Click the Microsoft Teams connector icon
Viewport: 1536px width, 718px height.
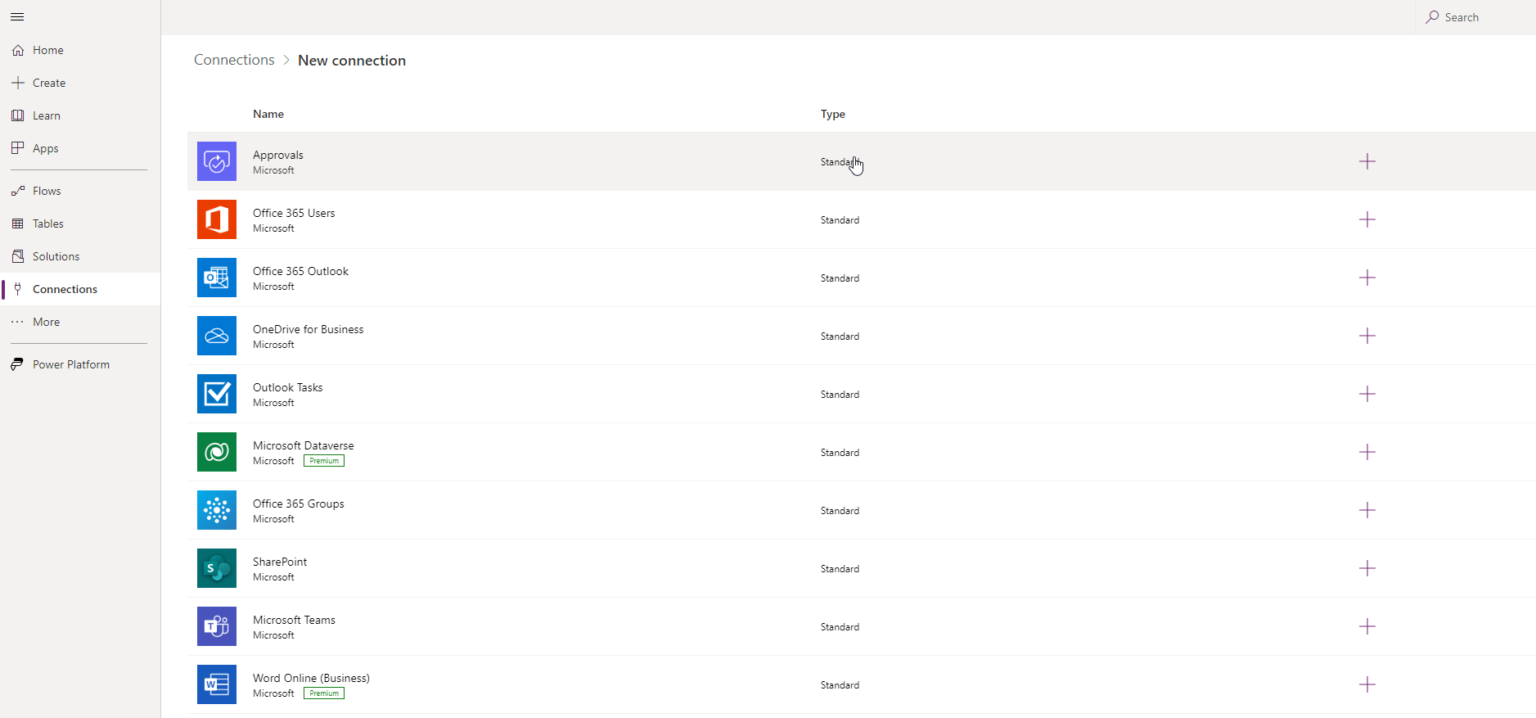click(x=216, y=626)
